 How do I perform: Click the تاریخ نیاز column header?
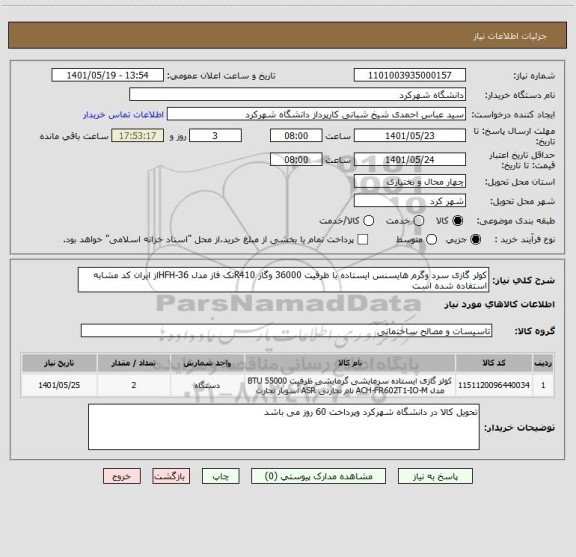click(59, 363)
